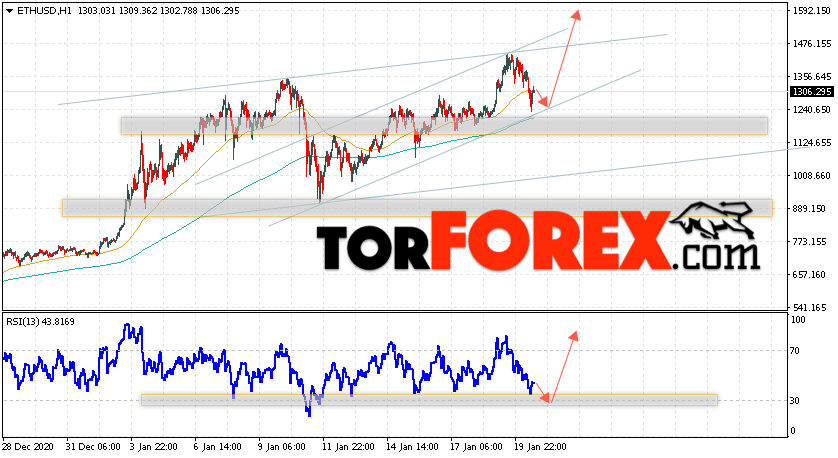The image size is (838, 458).
Task: Click price axis value 1008.660
Action: click(812, 176)
